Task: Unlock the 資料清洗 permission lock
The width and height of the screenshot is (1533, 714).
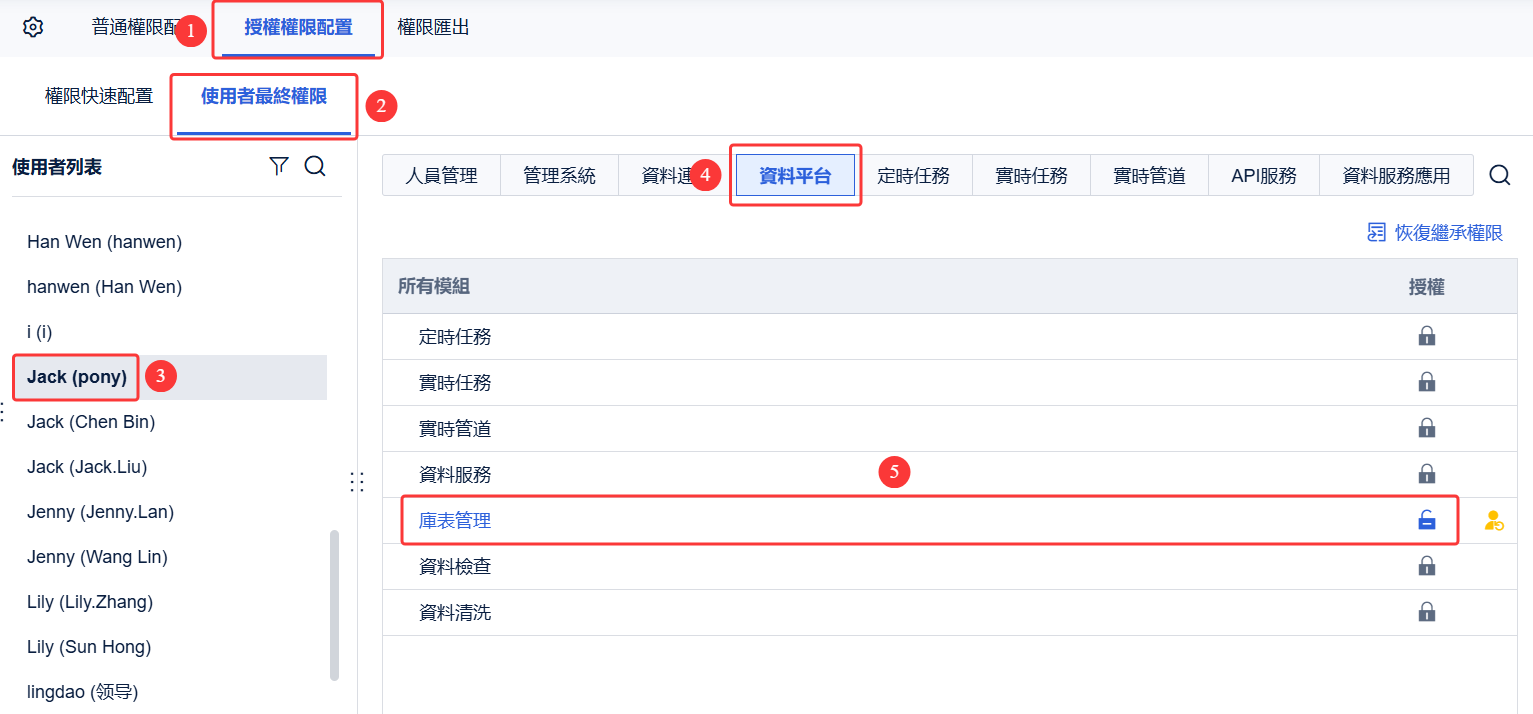Action: pyautogui.click(x=1427, y=611)
